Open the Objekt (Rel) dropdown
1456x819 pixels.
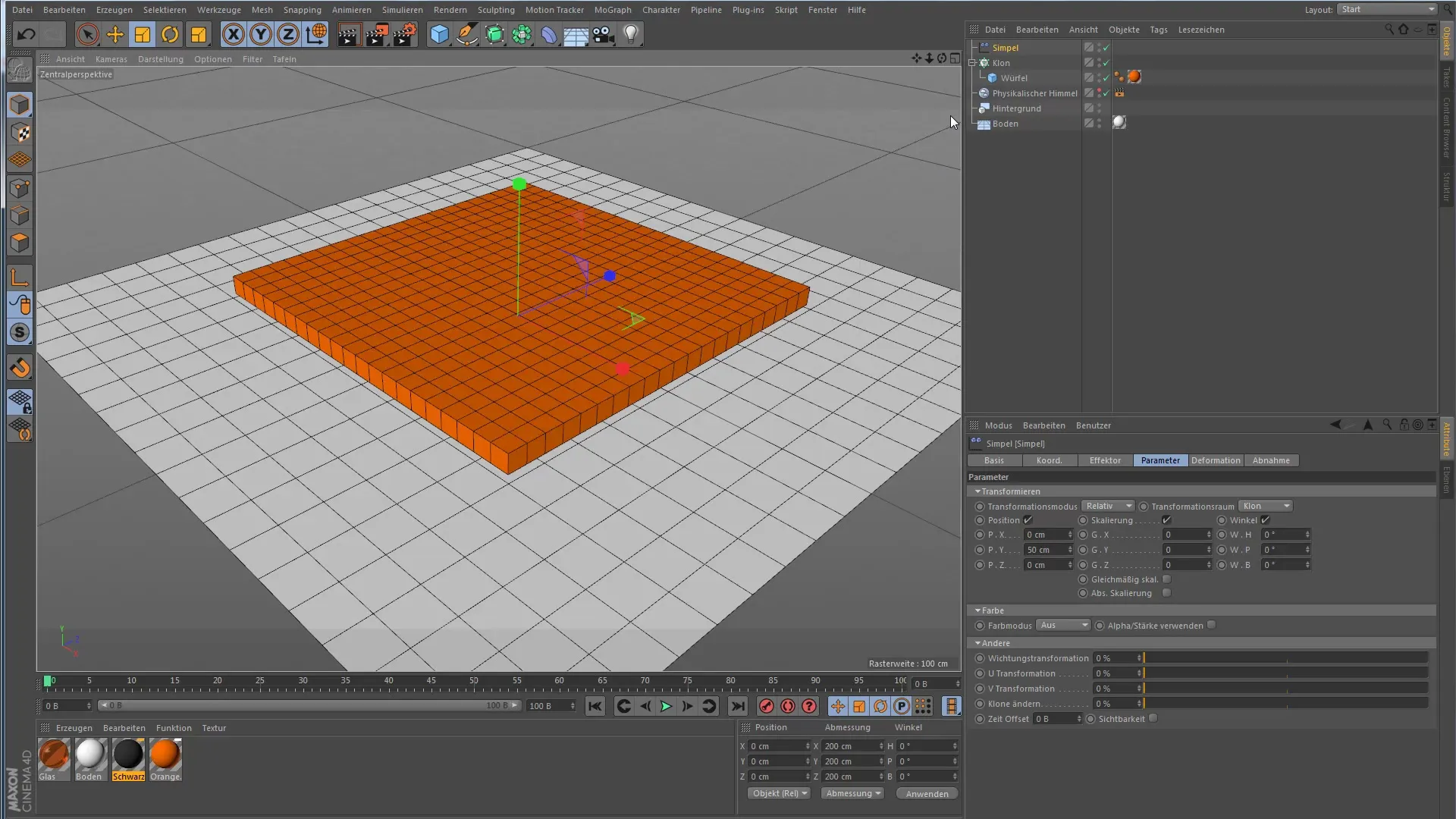(779, 793)
